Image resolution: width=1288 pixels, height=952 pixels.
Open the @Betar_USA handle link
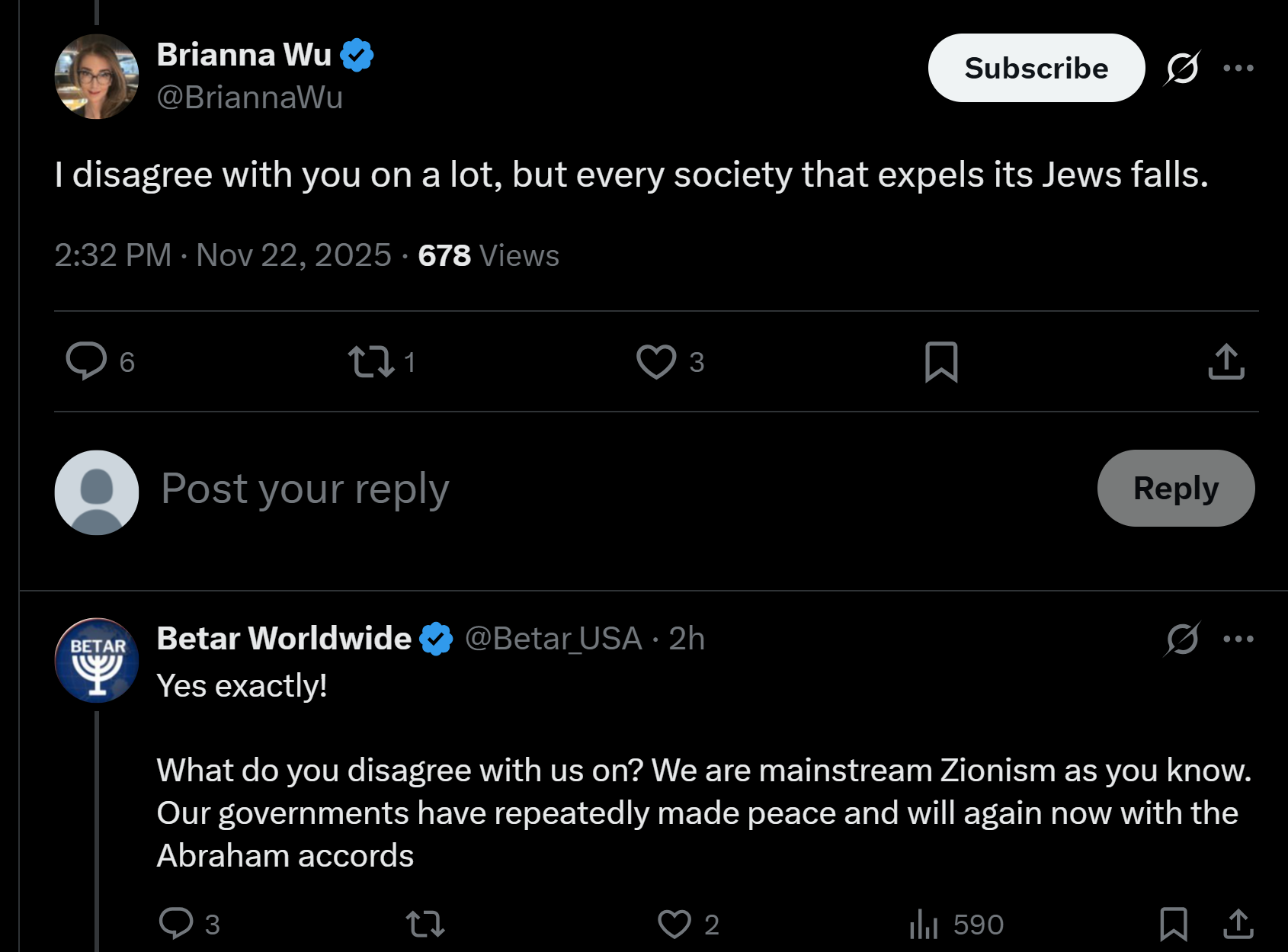(553, 639)
